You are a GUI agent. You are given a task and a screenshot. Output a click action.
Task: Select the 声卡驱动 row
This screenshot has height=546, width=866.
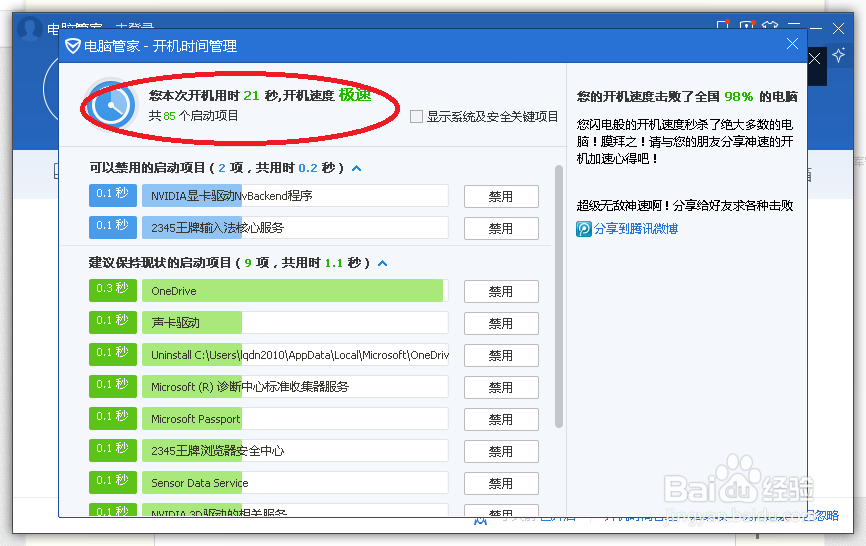(x=295, y=323)
